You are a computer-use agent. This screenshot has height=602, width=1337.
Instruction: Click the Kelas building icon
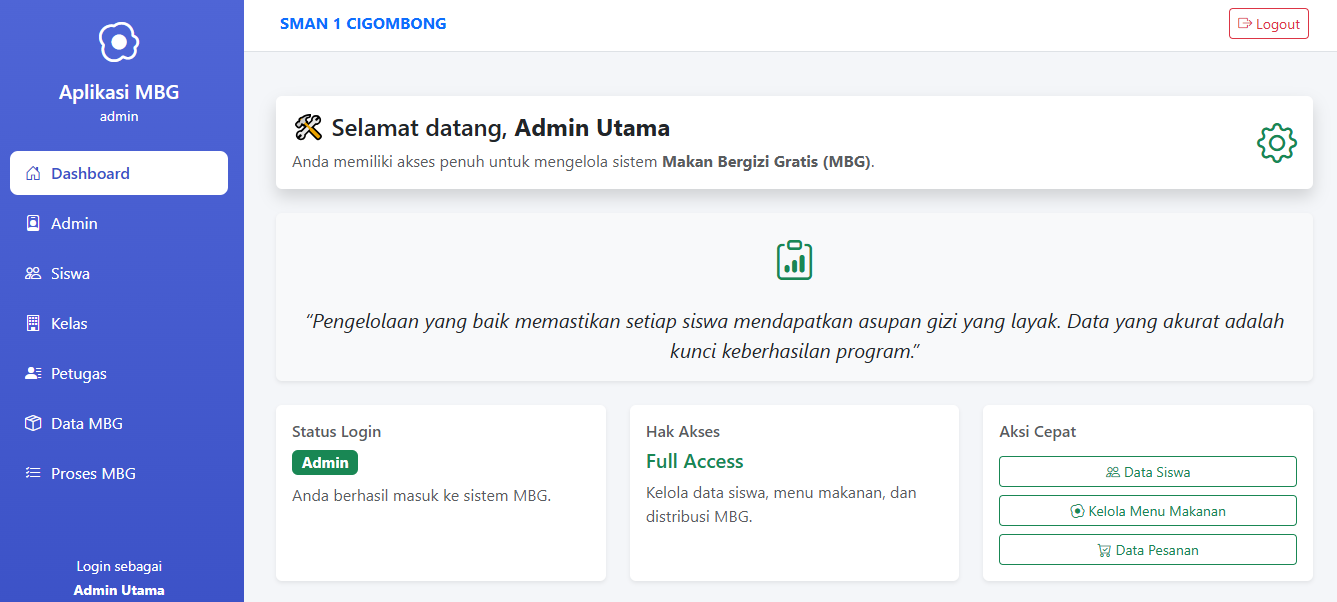click(x=33, y=323)
